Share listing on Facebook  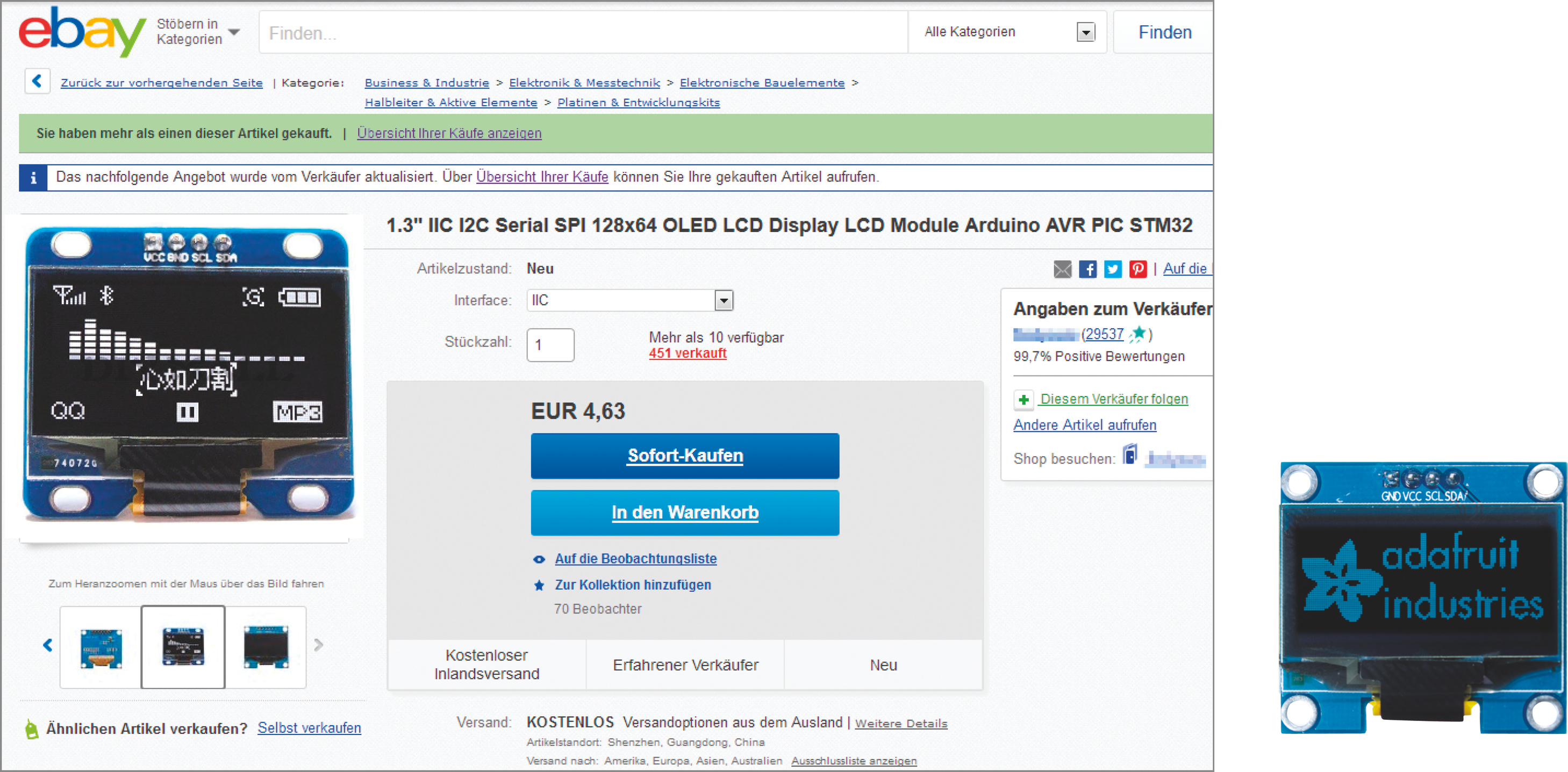1088,269
